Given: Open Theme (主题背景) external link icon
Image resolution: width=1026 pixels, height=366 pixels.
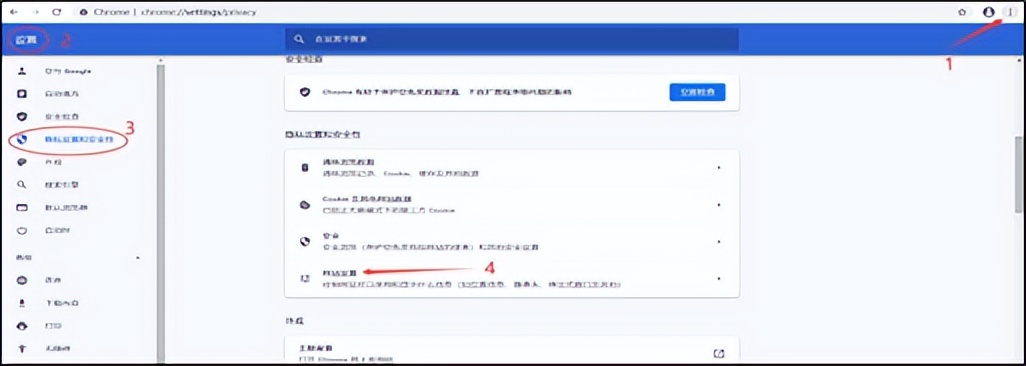Looking at the screenshot, I should coord(718,354).
